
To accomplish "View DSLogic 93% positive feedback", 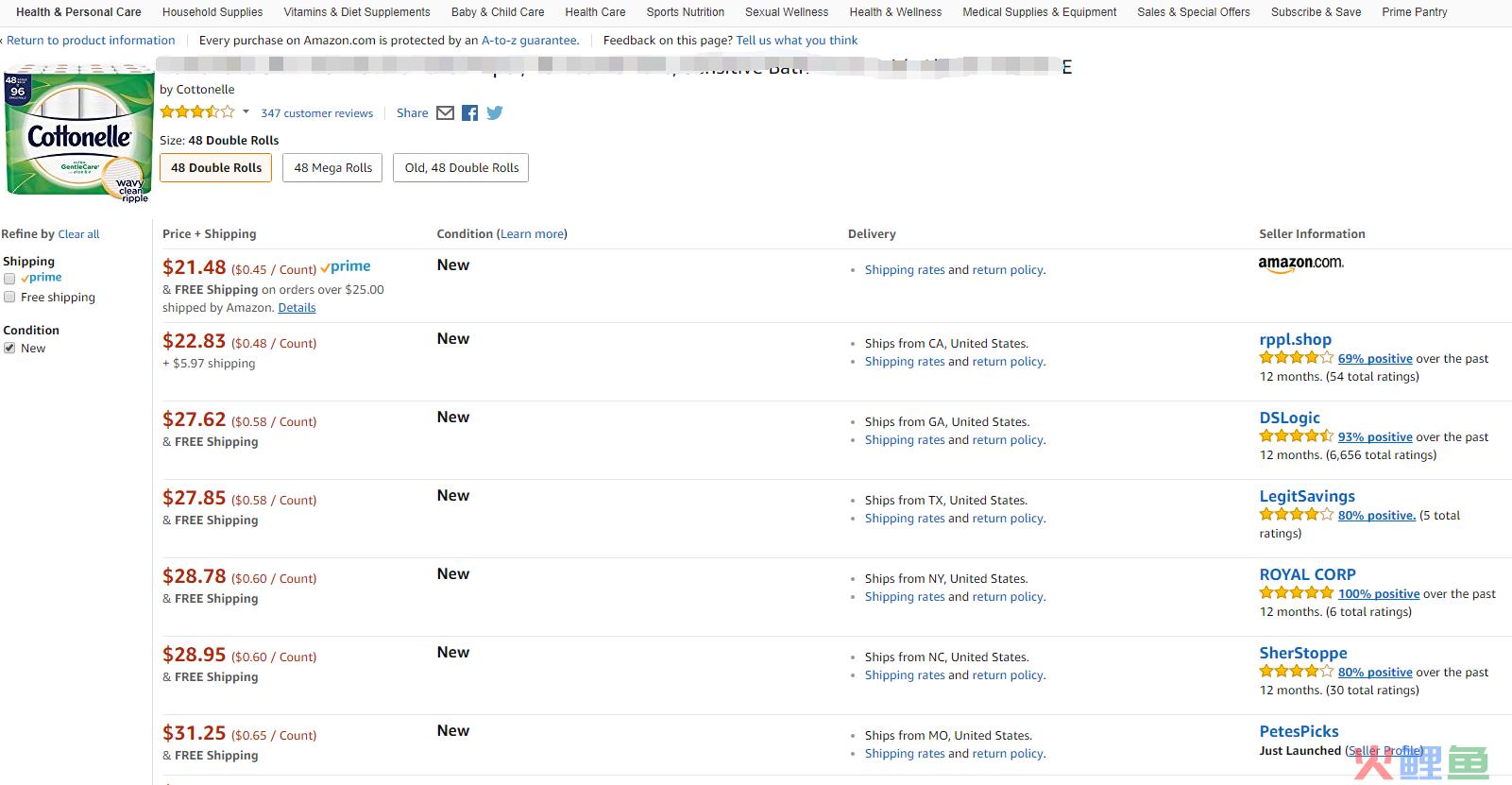I will [x=1375, y=437].
